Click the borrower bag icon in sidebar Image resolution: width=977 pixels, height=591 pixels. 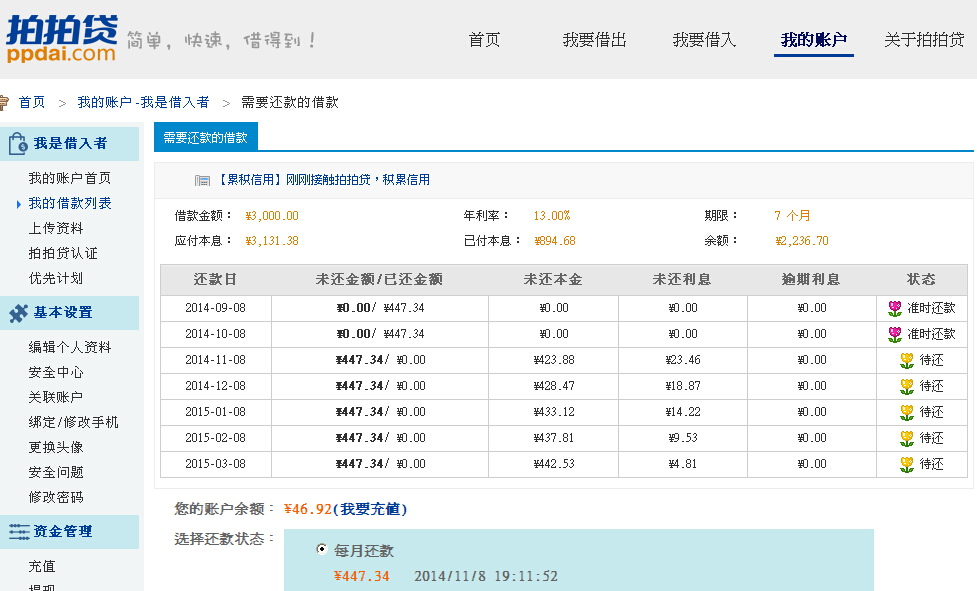(18, 143)
